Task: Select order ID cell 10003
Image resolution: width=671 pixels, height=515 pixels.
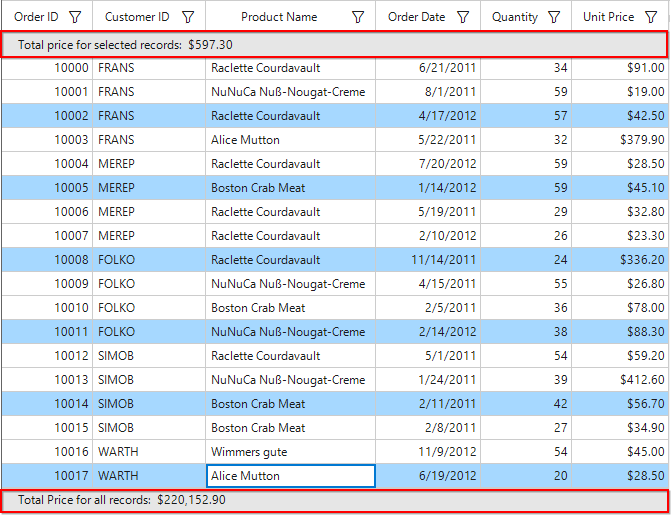Action: pos(47,140)
